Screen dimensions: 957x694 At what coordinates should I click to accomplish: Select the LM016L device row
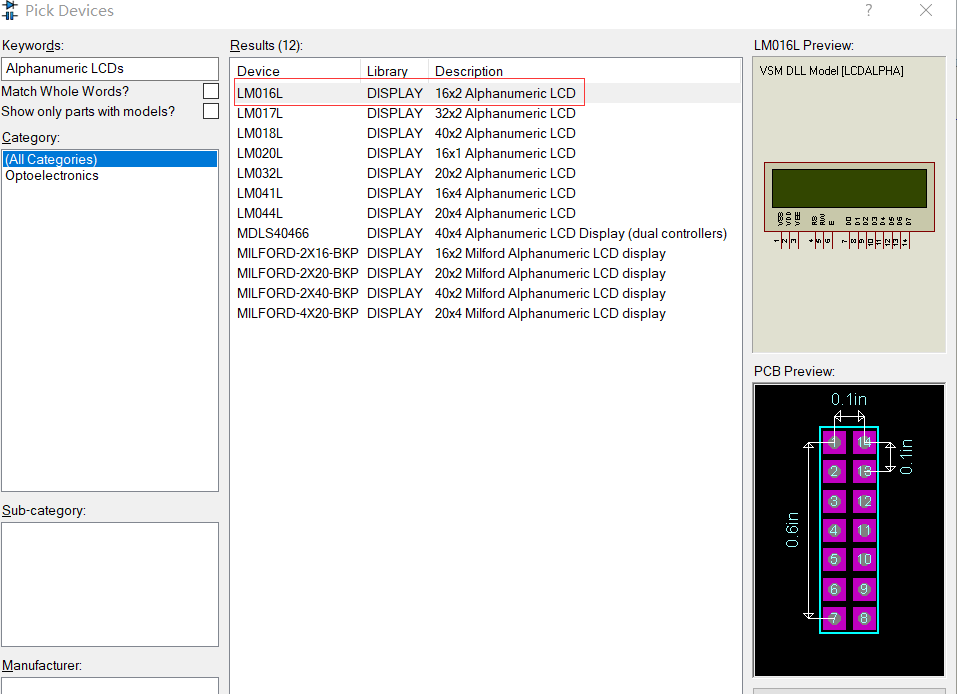point(486,93)
